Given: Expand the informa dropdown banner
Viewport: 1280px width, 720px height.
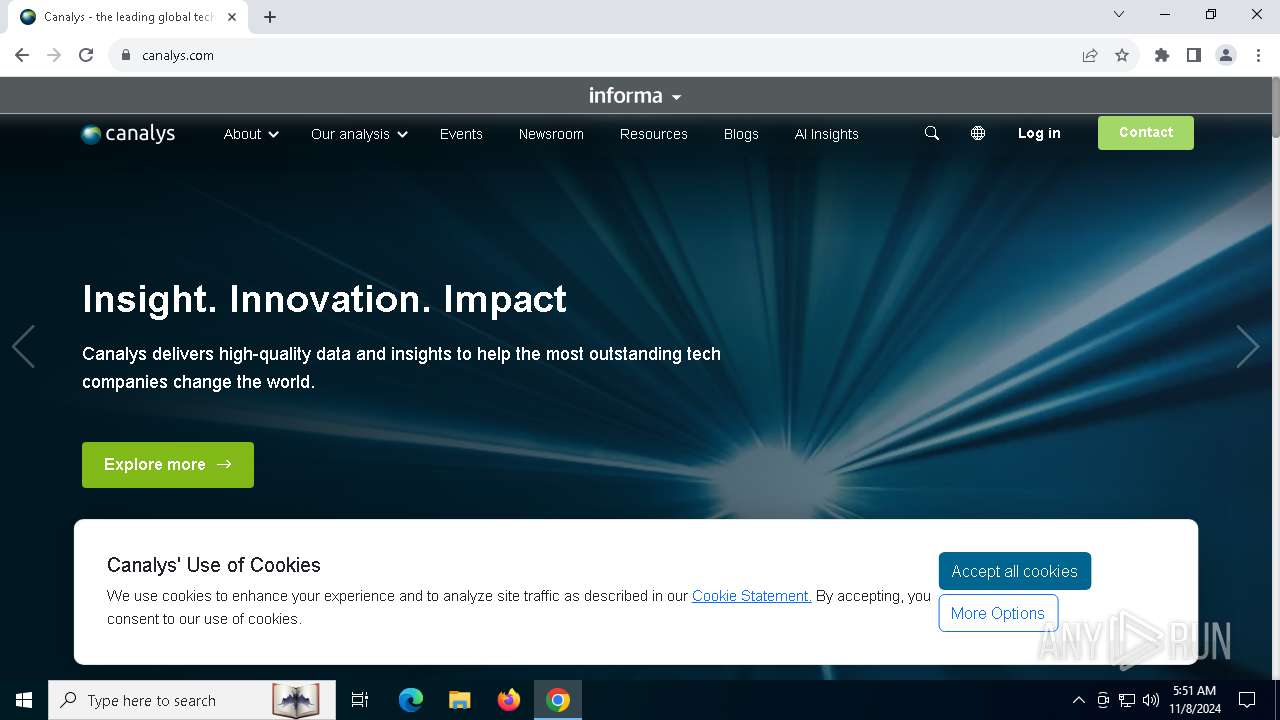Looking at the screenshot, I should tap(635, 96).
